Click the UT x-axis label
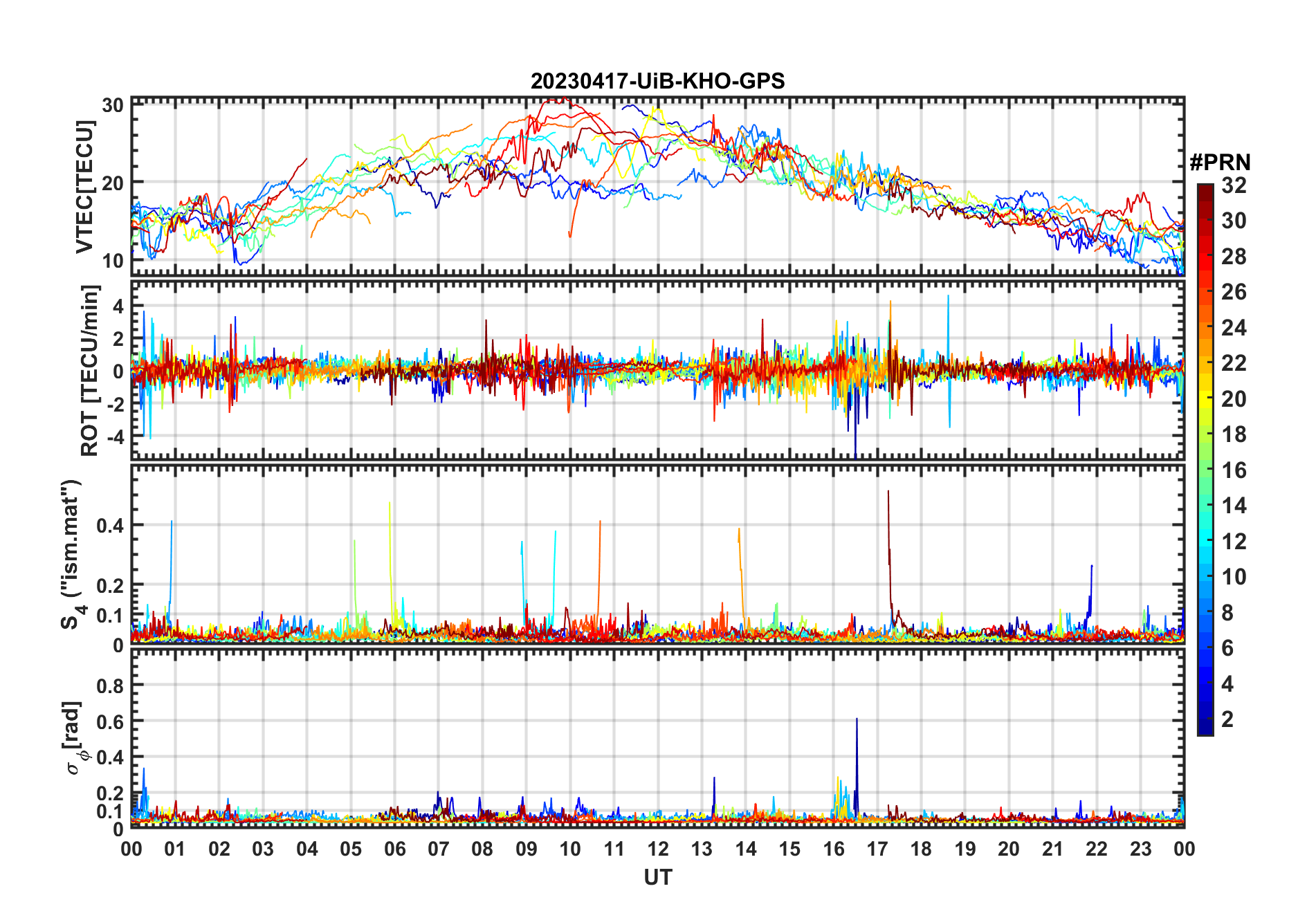The width and height of the screenshot is (1316, 920). [658, 877]
